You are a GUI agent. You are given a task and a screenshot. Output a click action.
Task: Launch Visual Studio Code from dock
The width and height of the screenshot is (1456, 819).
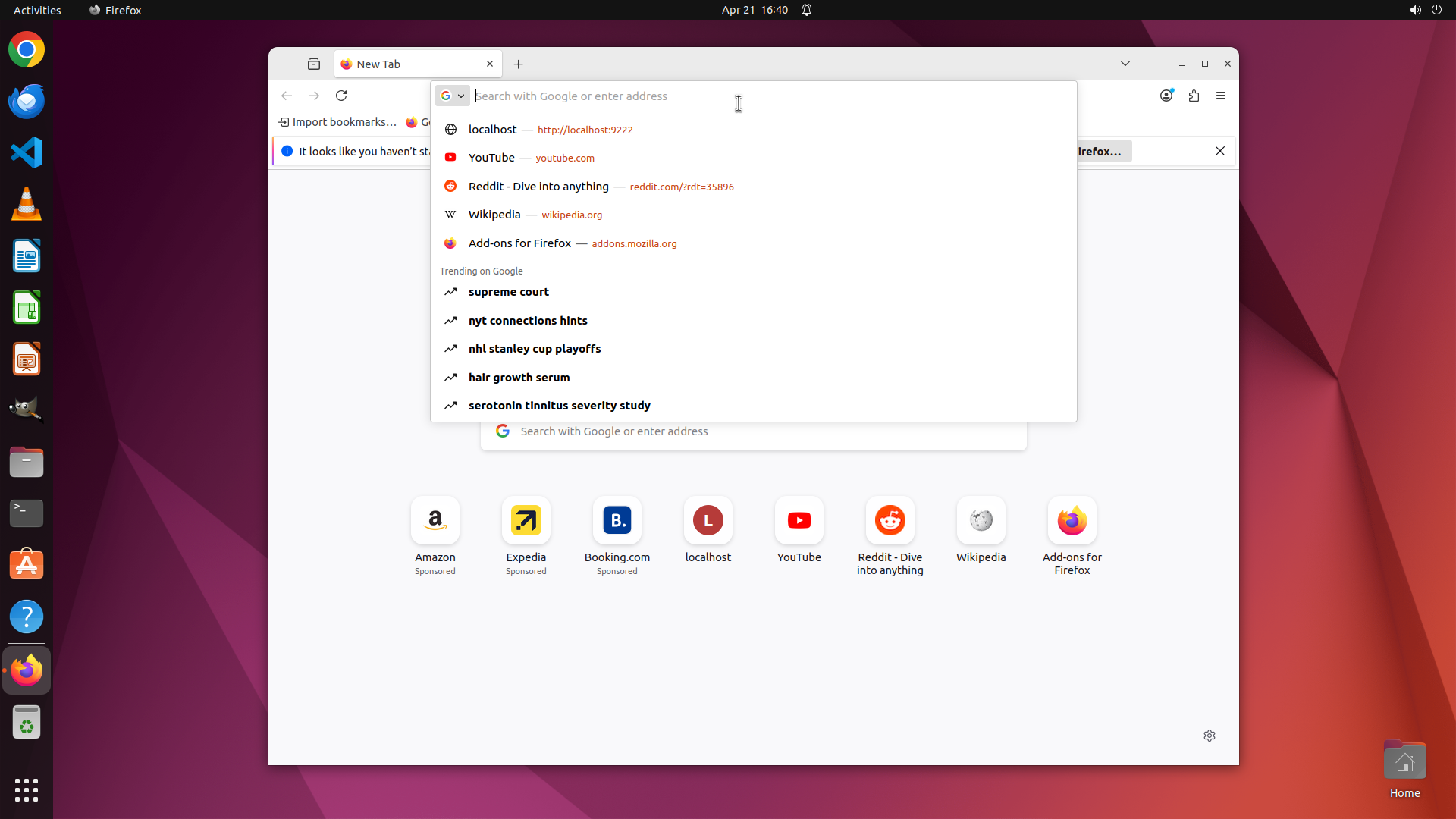coord(27,152)
